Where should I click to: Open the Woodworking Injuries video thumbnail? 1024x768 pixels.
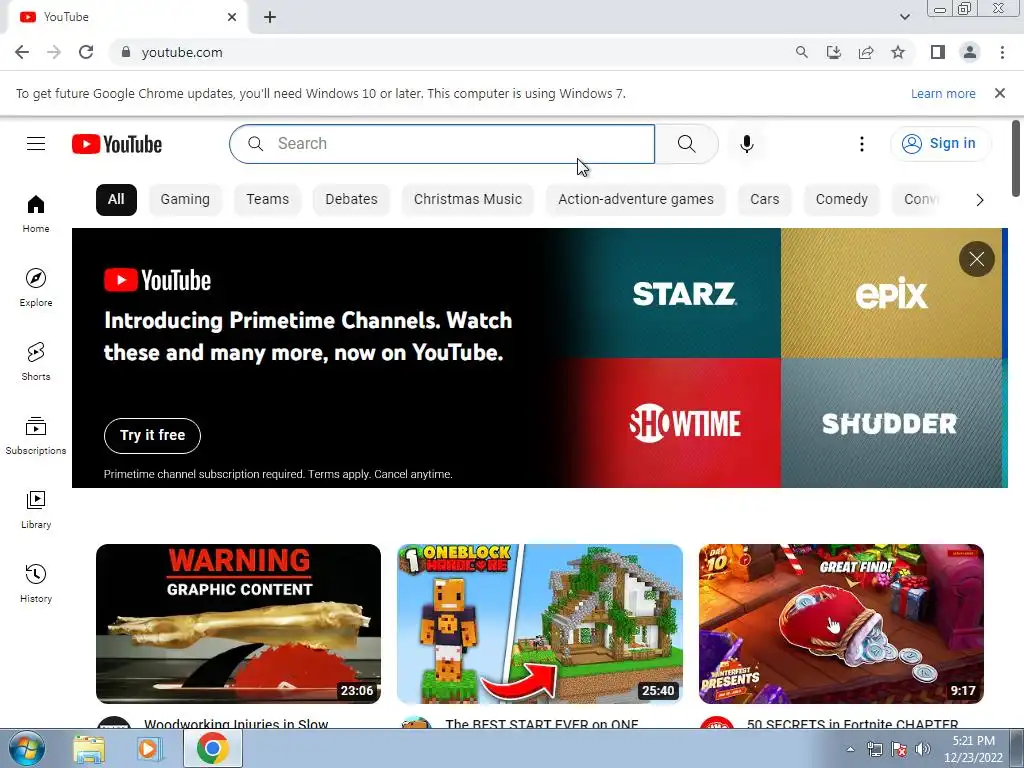coord(238,624)
